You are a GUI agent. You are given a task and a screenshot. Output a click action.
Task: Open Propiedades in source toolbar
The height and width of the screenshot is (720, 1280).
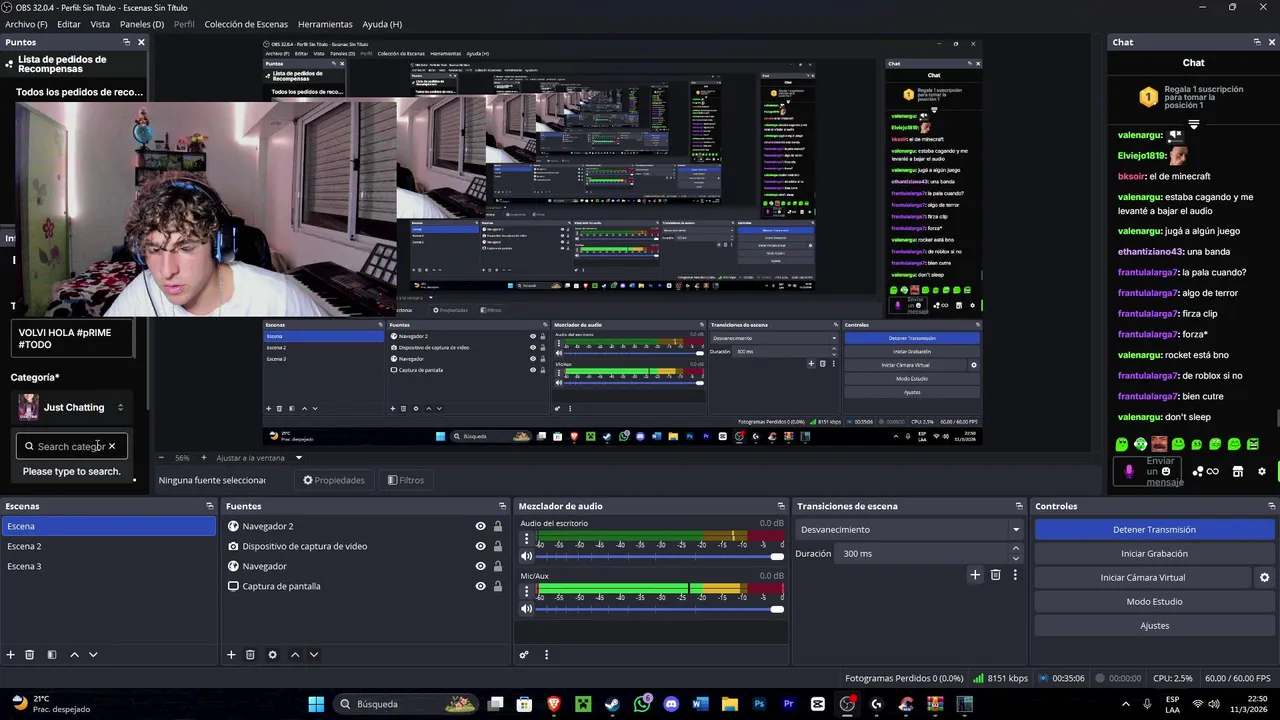point(334,480)
